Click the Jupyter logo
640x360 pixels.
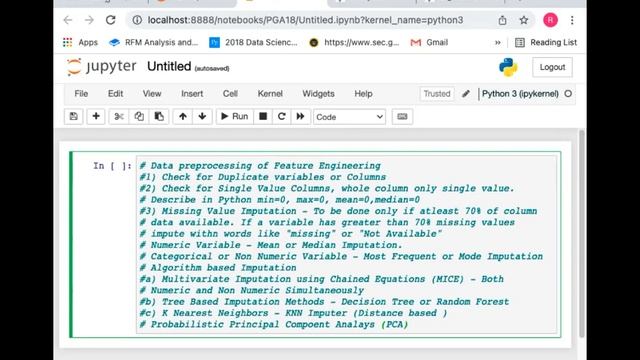(102, 67)
